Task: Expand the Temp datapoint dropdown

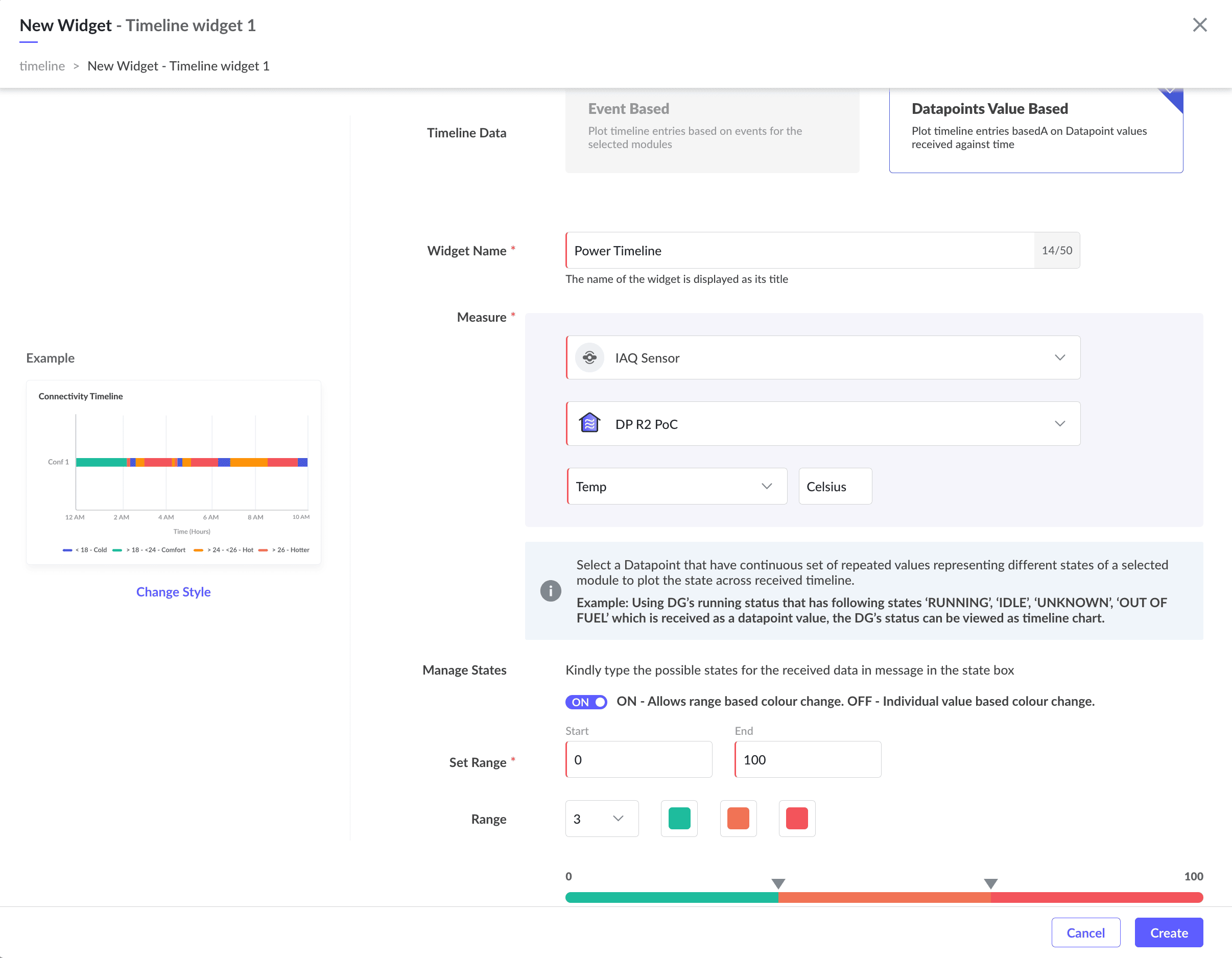Action: [766, 486]
